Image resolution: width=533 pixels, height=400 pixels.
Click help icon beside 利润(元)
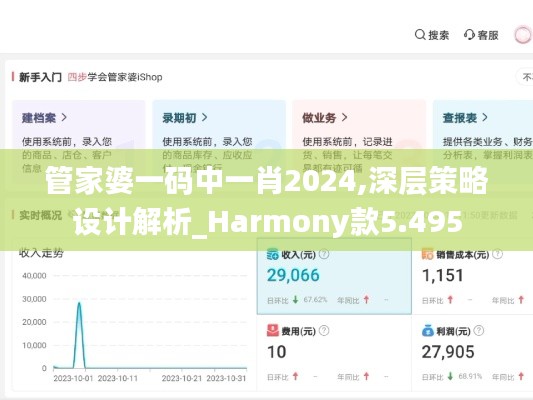coord(479,330)
